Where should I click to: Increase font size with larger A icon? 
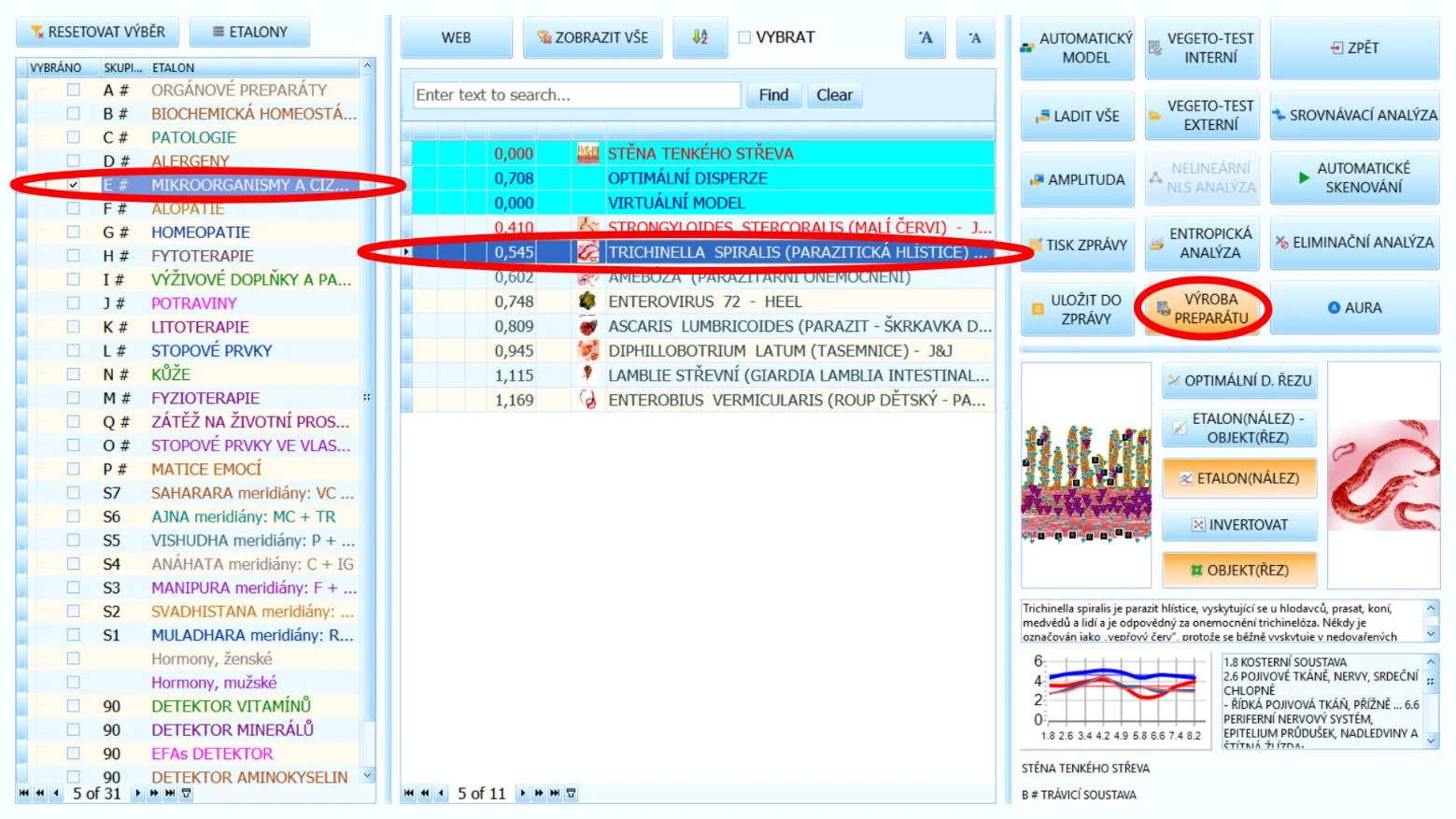coord(926,37)
